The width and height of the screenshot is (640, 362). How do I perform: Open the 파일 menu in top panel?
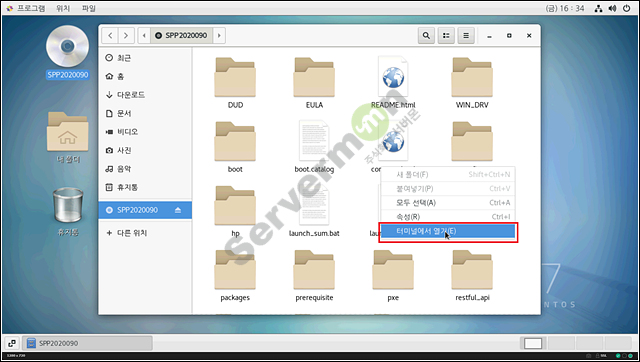(x=89, y=8)
